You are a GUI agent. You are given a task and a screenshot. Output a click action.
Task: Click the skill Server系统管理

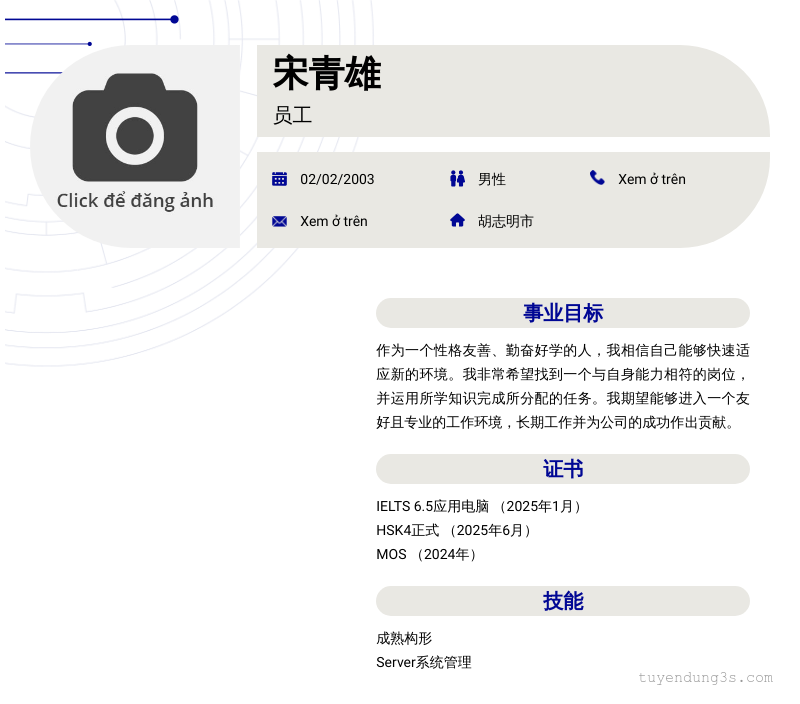[x=424, y=663]
